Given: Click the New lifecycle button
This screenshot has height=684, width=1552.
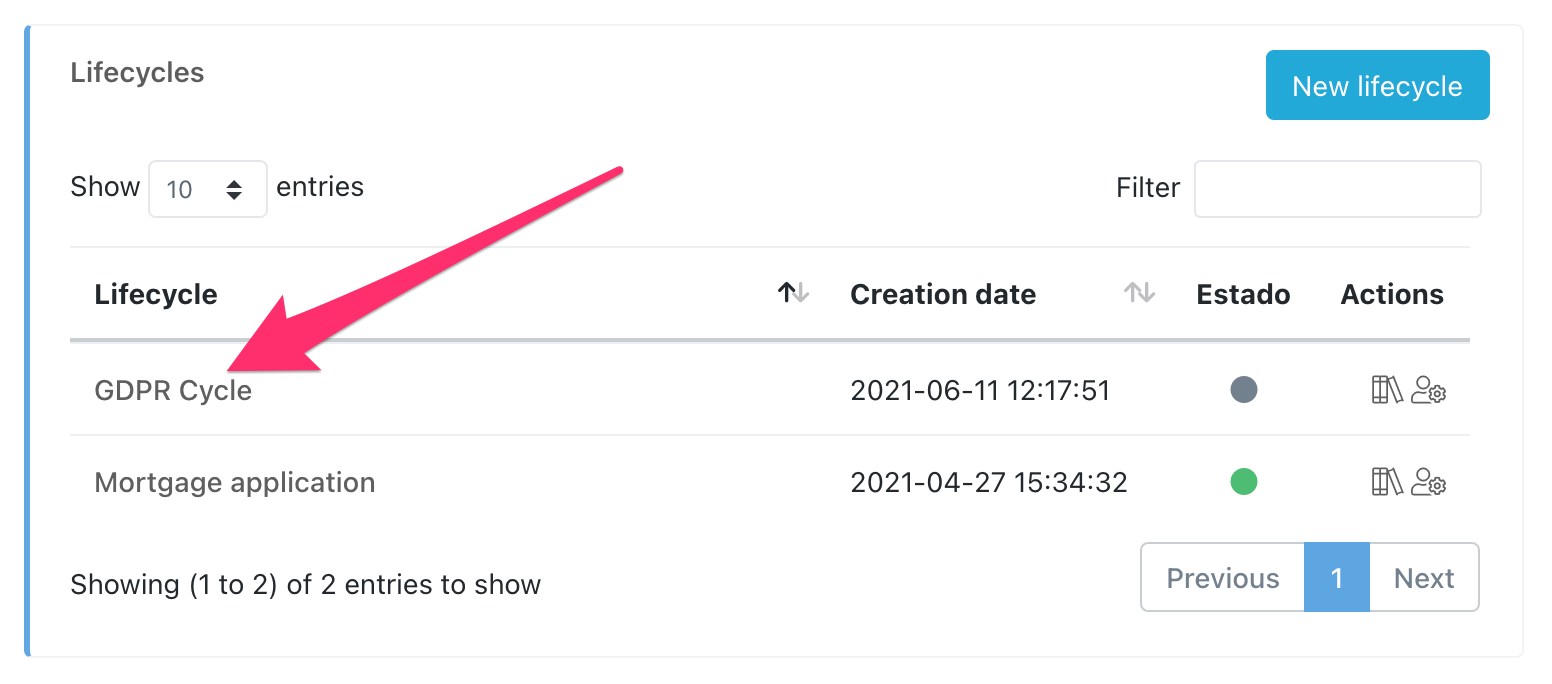Looking at the screenshot, I should 1377,86.
